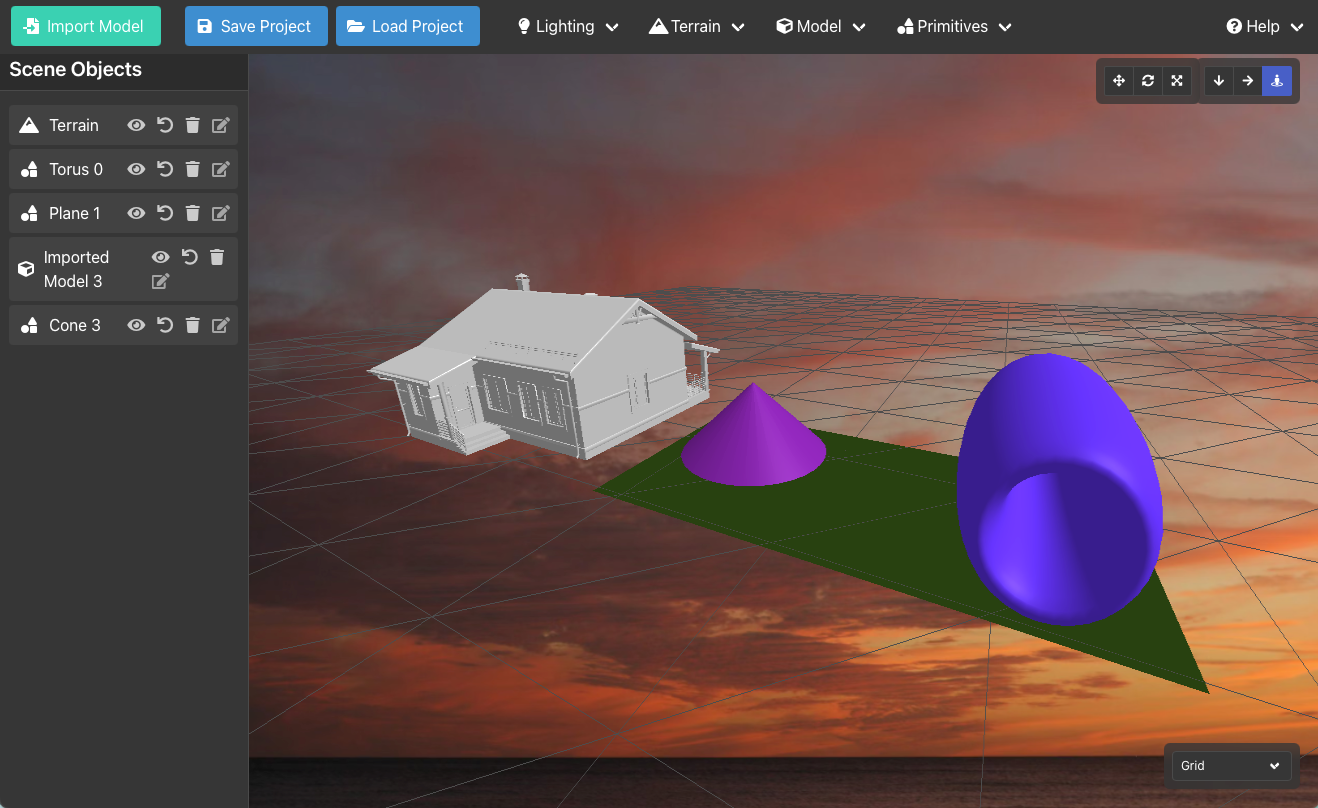Viewport: 1318px width, 808px height.
Task: Select the move (translate) gizmo tool
Action: (1119, 81)
